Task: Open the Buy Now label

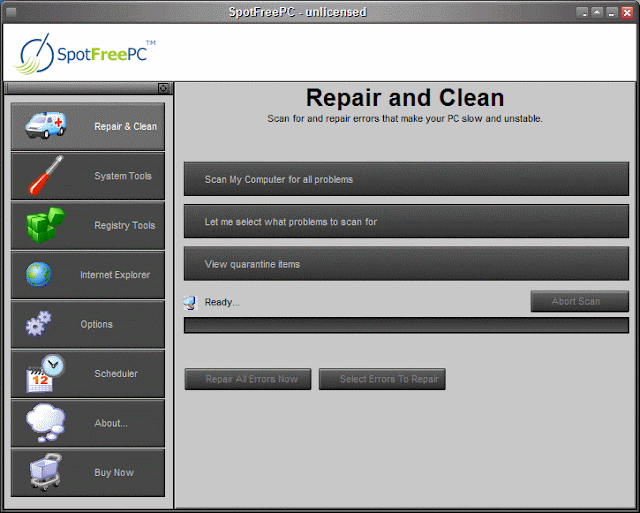Action: (114, 473)
